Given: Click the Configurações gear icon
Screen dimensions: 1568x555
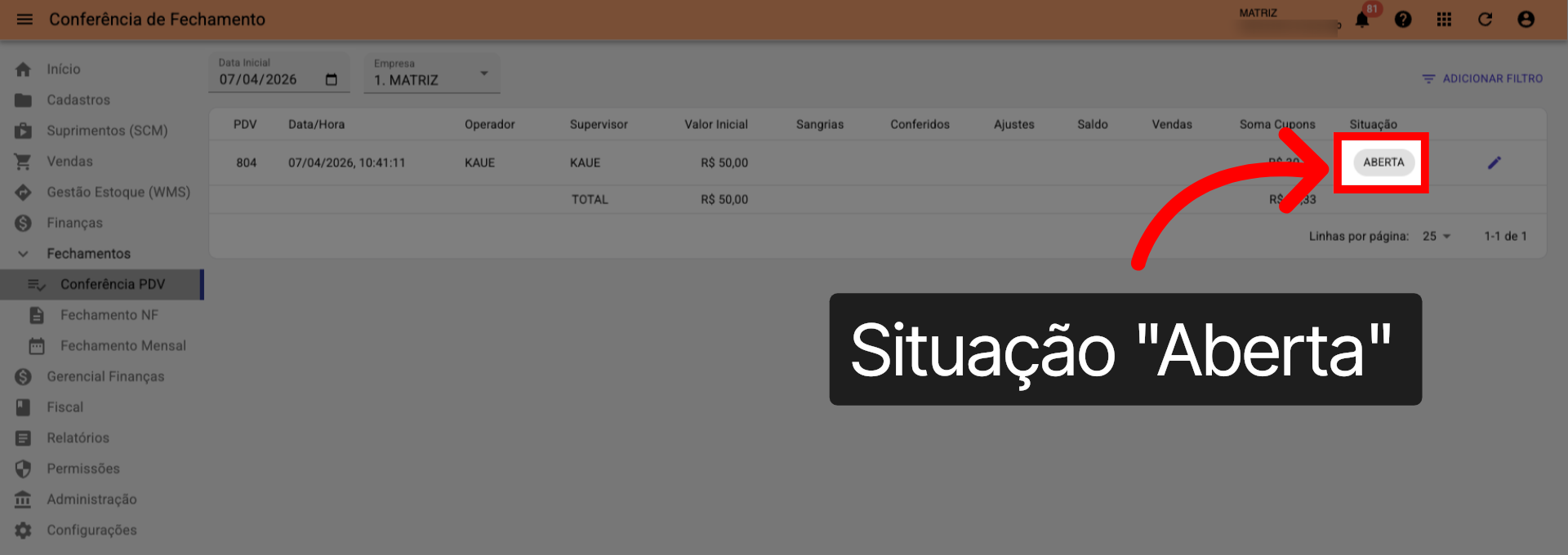Looking at the screenshot, I should 23,531.
